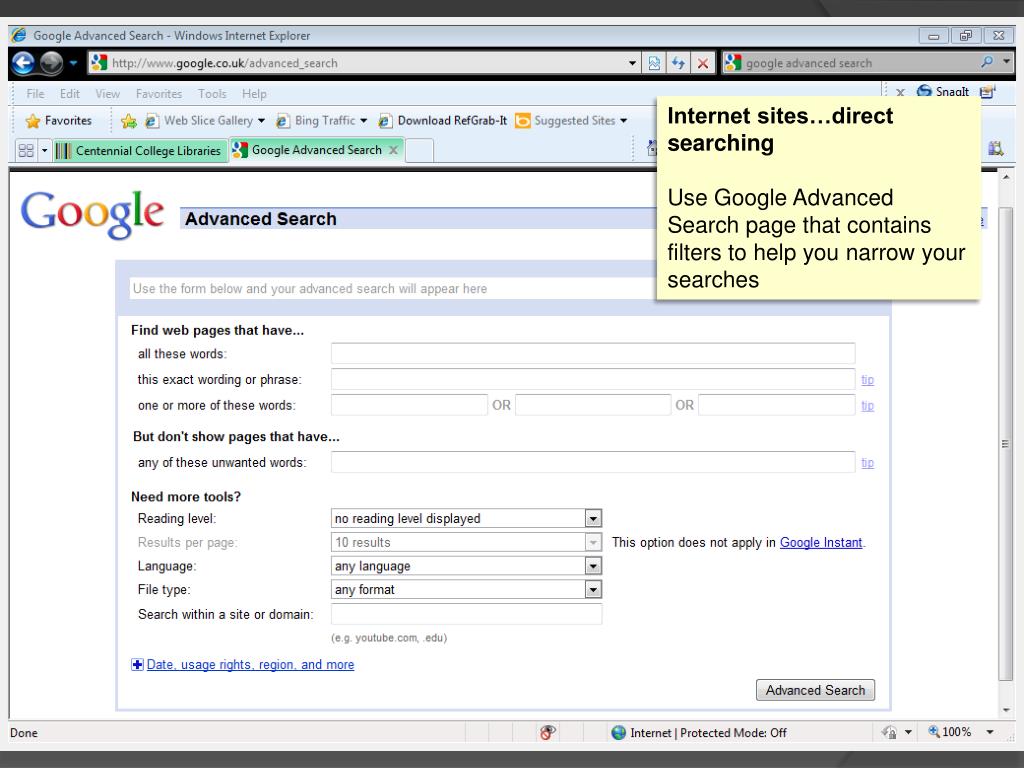The image size is (1024, 768).
Task: Open the recent pages arrow beside Forward
Action: click(x=73, y=63)
